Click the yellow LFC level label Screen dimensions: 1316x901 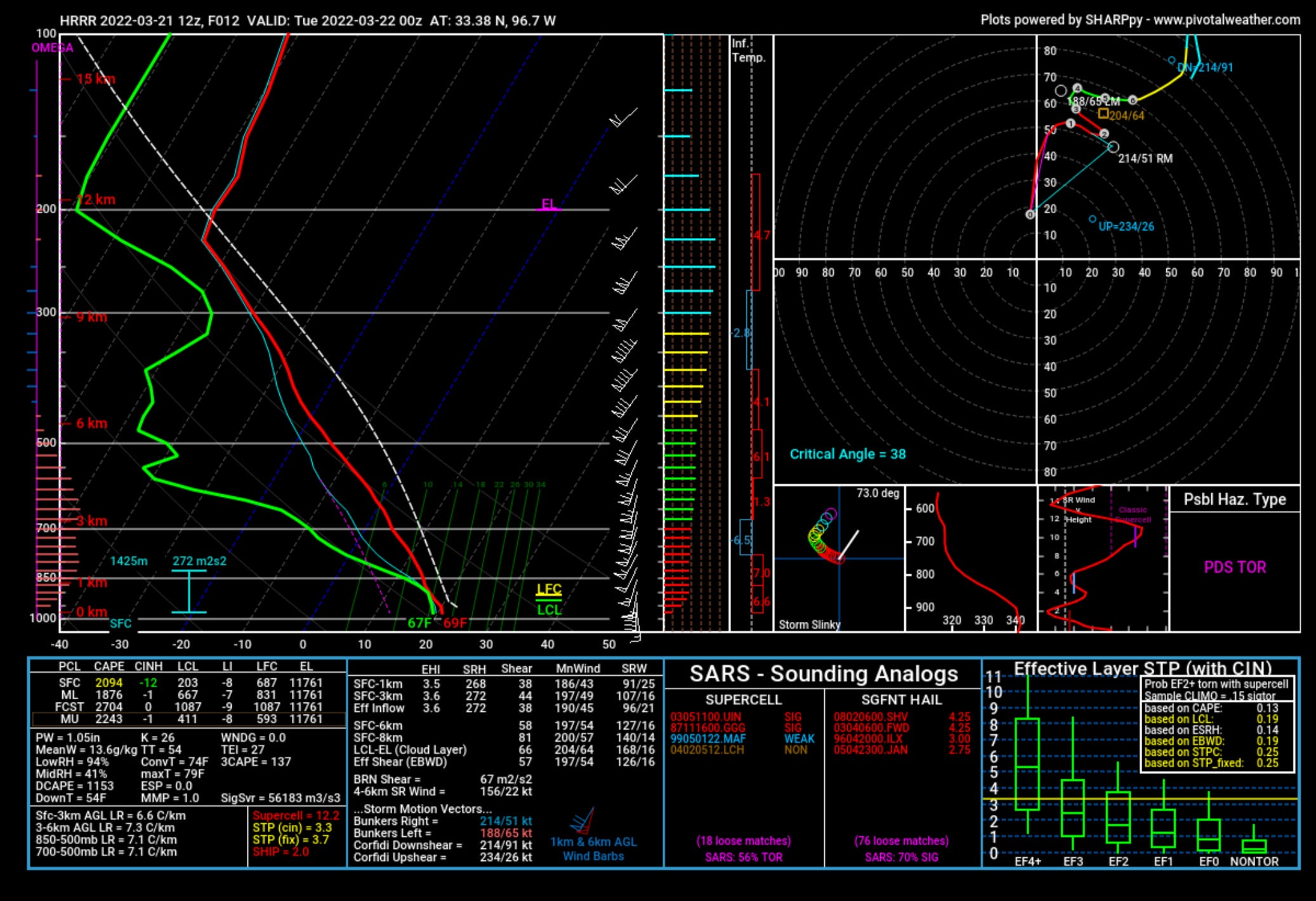click(x=548, y=589)
